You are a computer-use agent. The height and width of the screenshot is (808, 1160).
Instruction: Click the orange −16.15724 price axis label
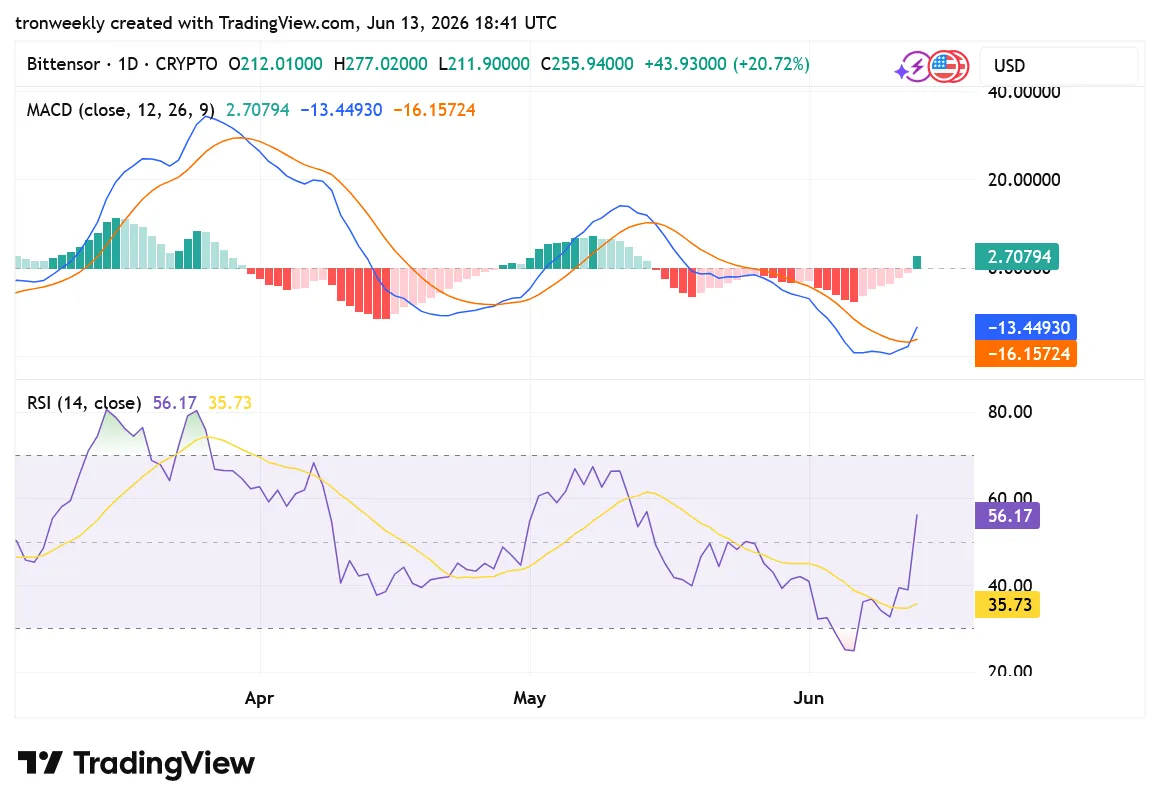click(x=1026, y=354)
